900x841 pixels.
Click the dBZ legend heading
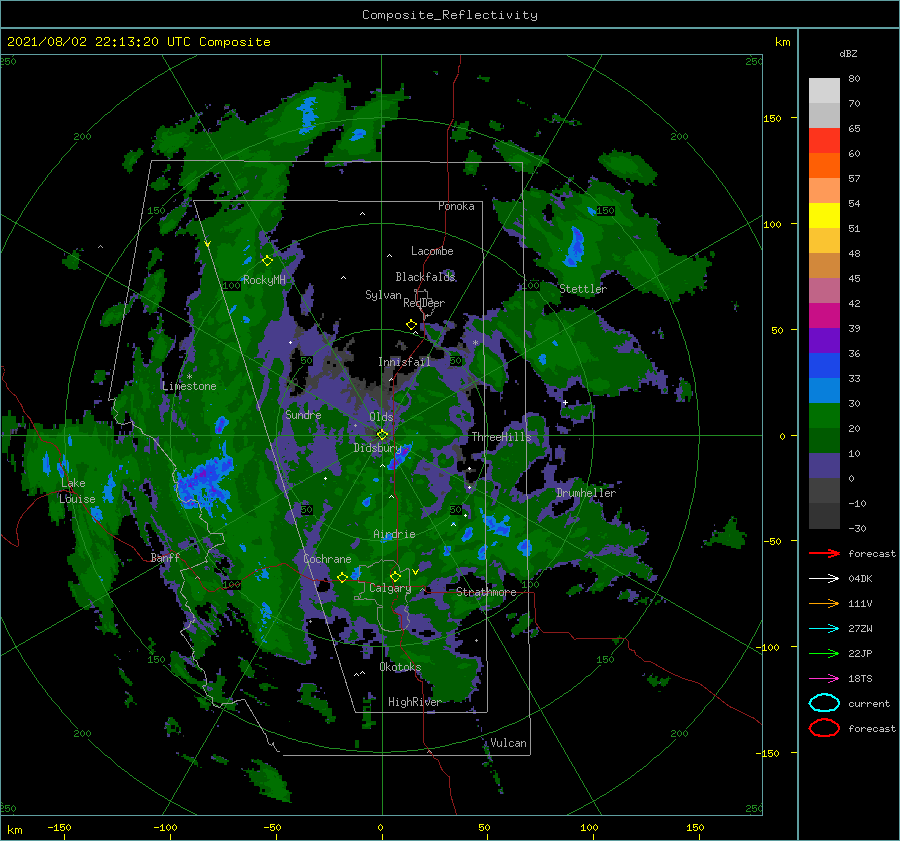click(848, 54)
